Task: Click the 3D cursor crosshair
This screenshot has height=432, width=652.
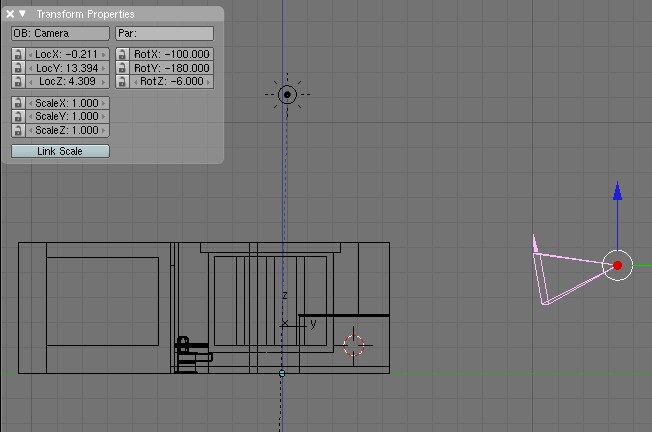Action: click(x=353, y=345)
